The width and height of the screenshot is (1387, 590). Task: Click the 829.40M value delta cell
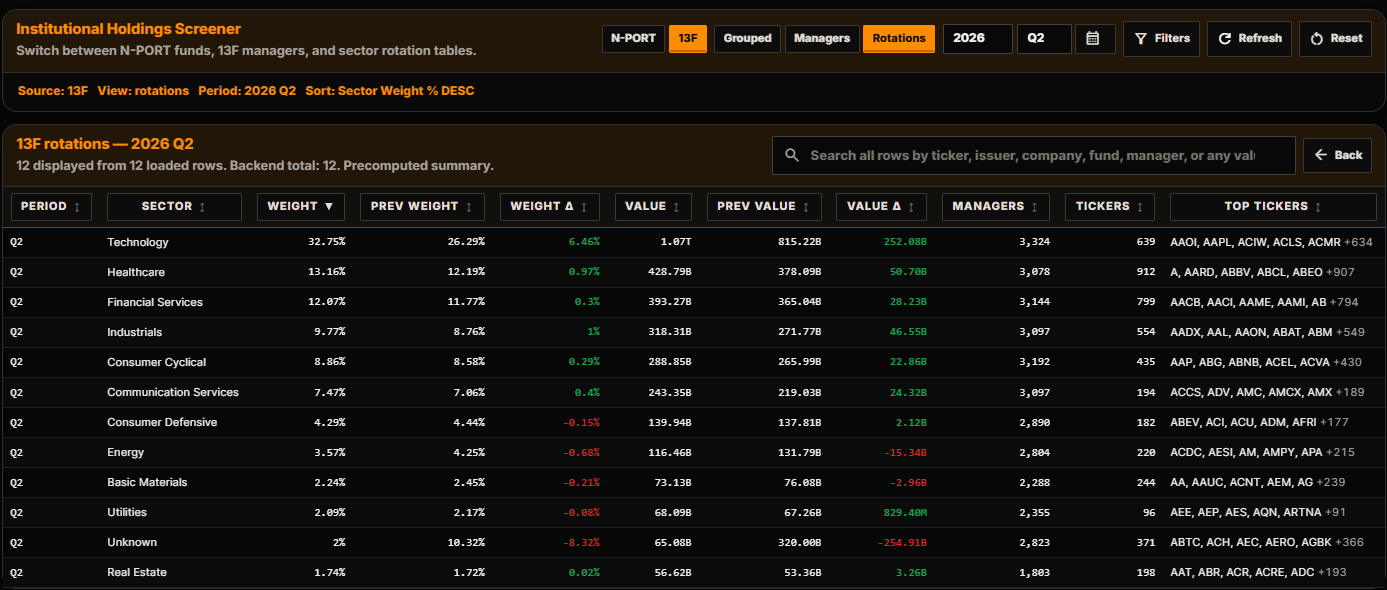click(x=905, y=512)
